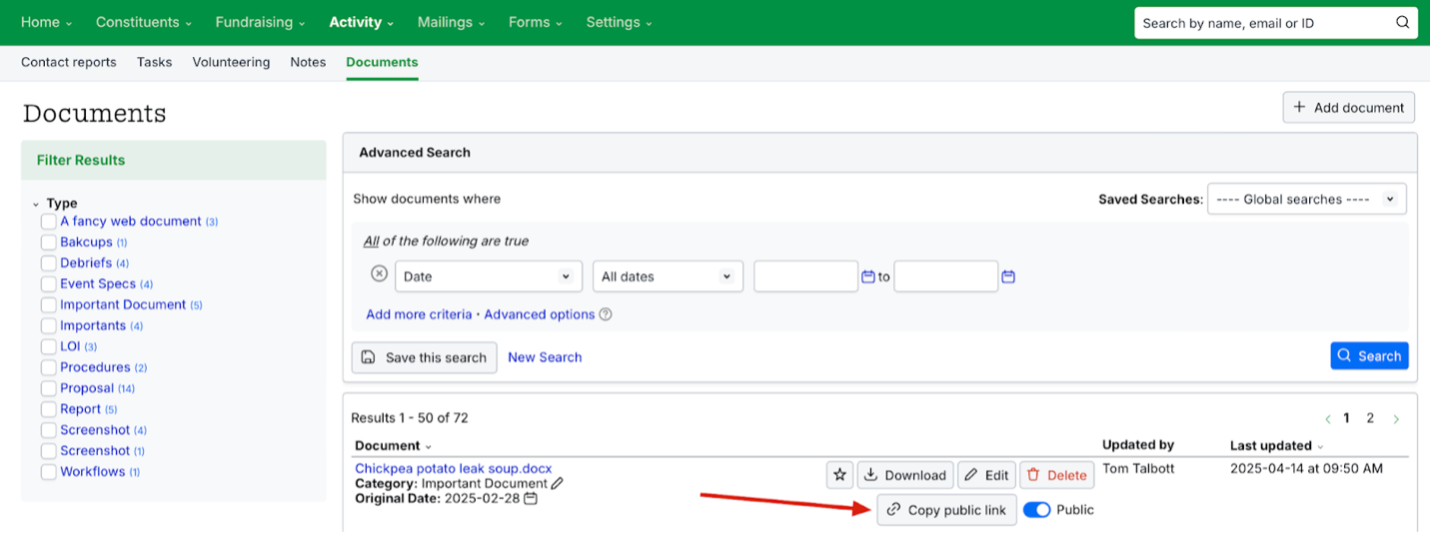1430x534 pixels.
Task: Open calendar picker for start date
Action: [868, 277]
